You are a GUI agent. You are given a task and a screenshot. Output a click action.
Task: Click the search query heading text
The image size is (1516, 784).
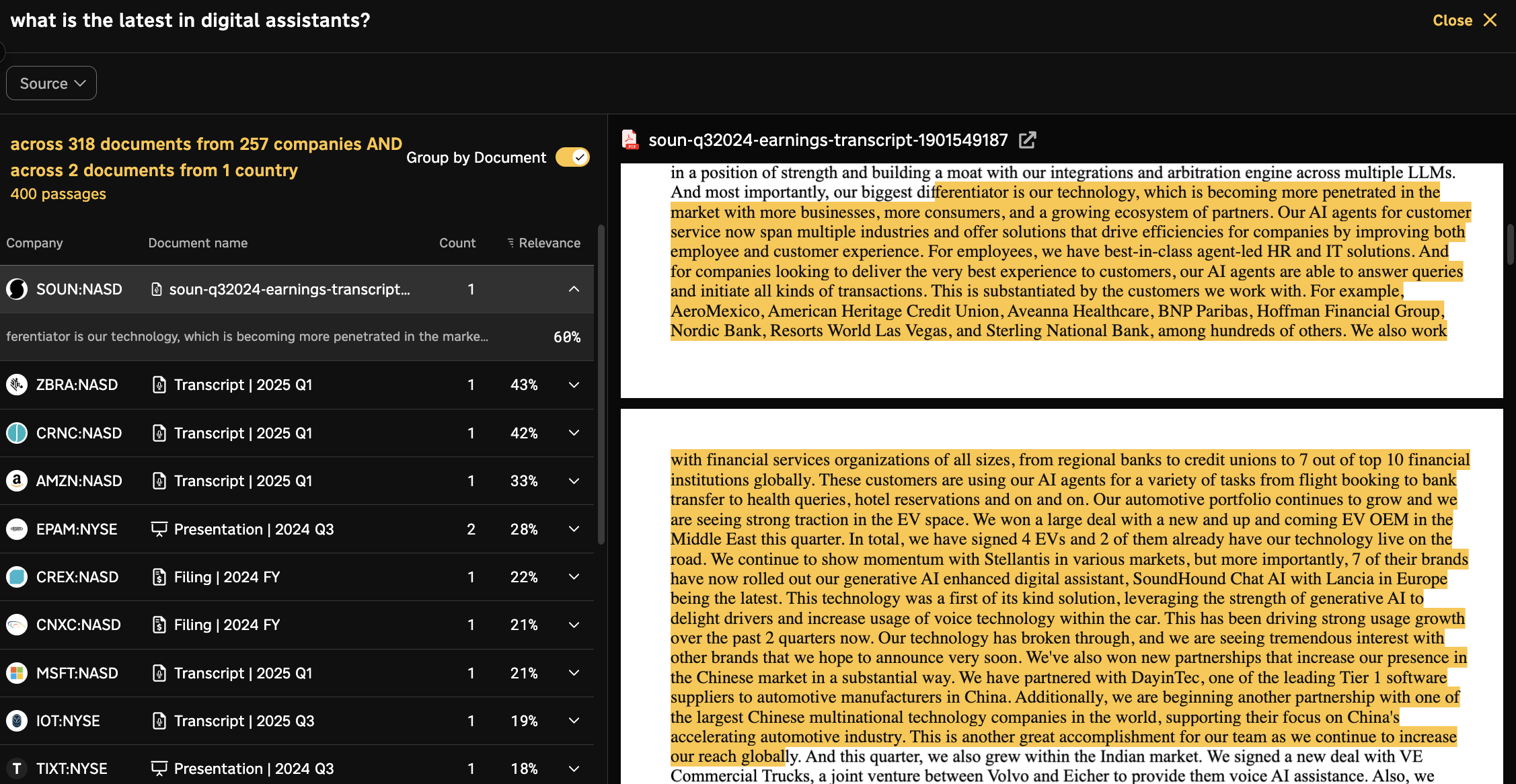190,20
